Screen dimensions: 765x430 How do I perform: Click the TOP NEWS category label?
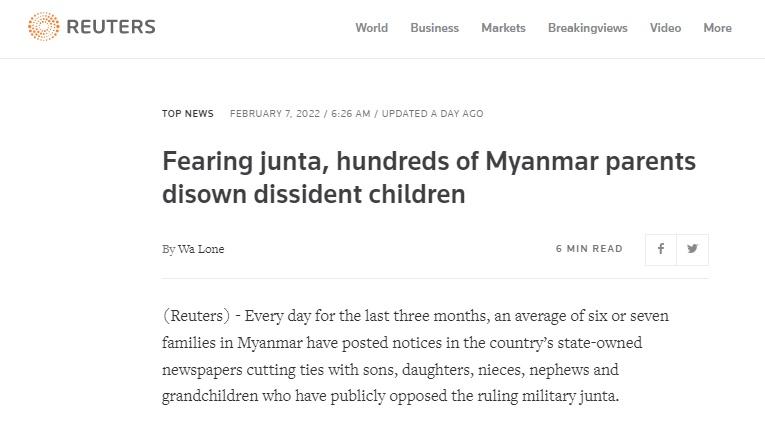point(188,114)
